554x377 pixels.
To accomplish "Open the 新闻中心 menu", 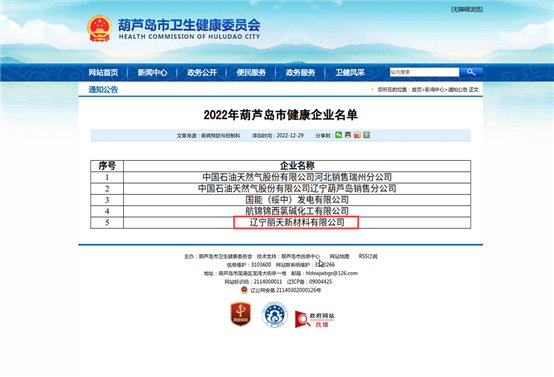I will click(x=152, y=72).
